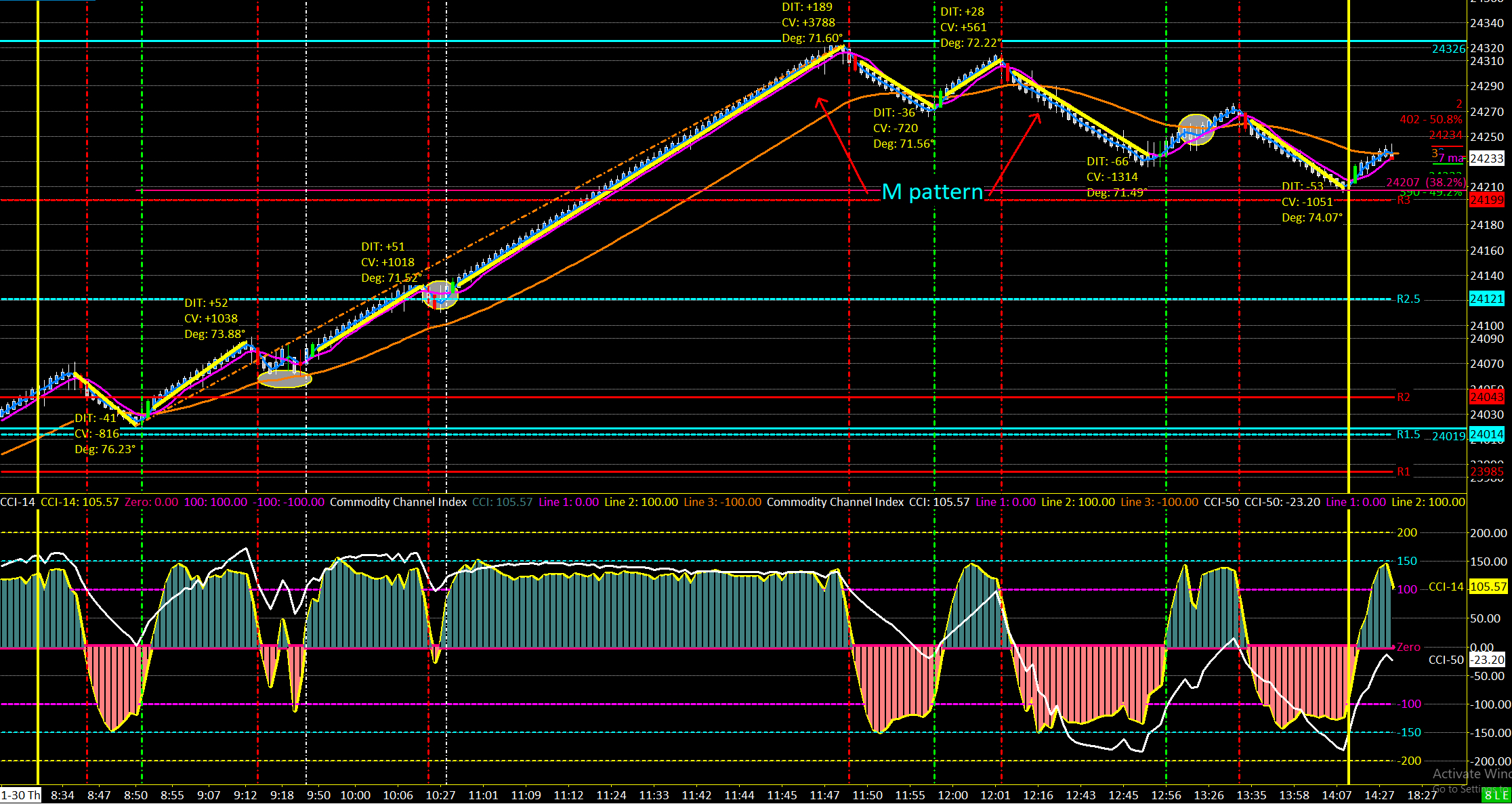
Task: Select the gray ellipse marker near 9:18
Action: 285,379
